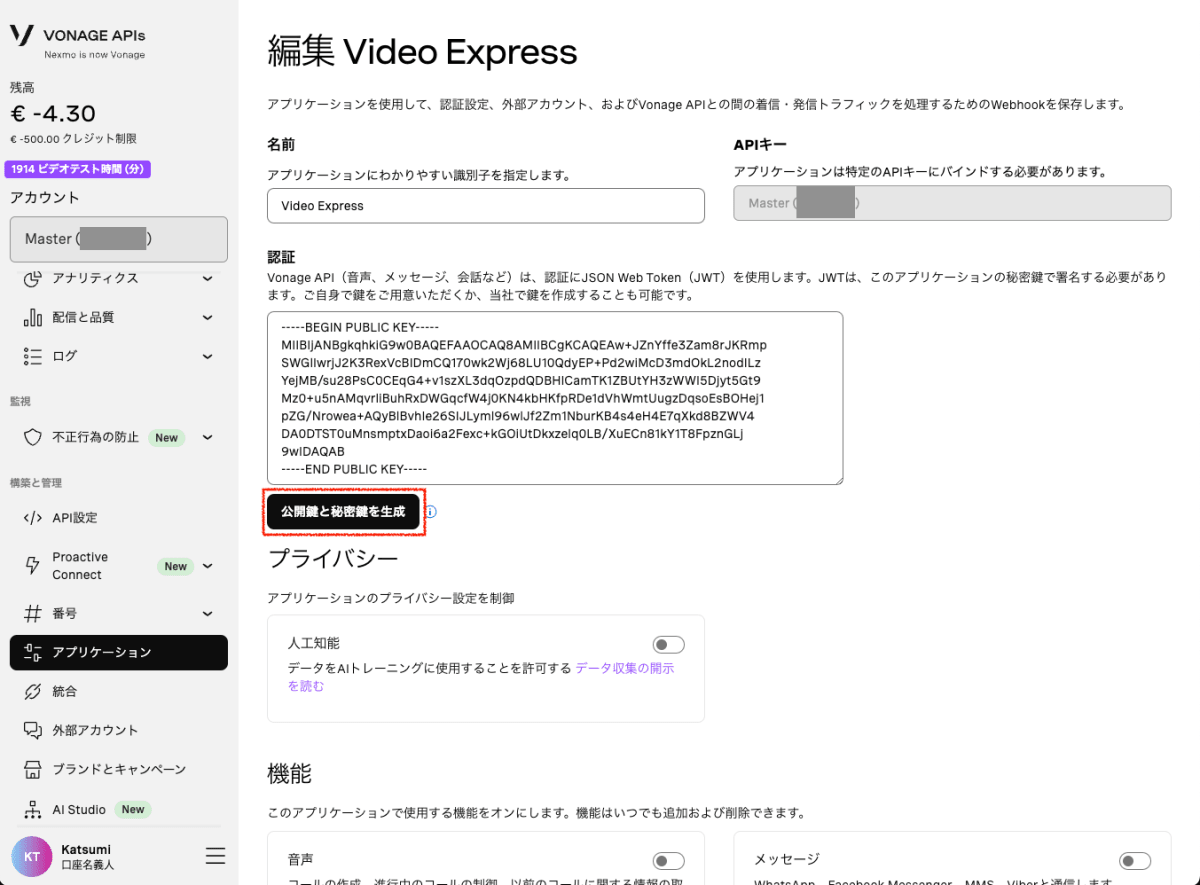Click the Vonage logo icon

point(22,34)
